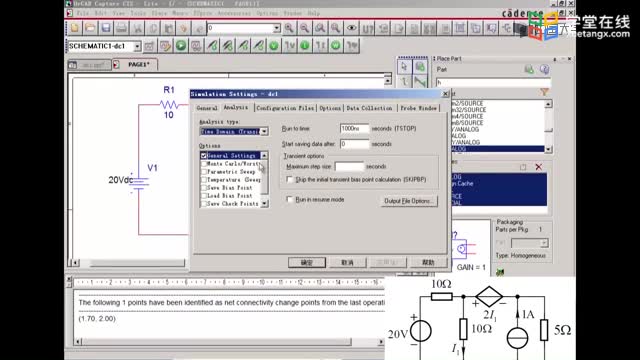Image resolution: width=640 pixels, height=360 pixels.
Task: Click the eye-shaped toolbar icon
Action: (351, 28)
